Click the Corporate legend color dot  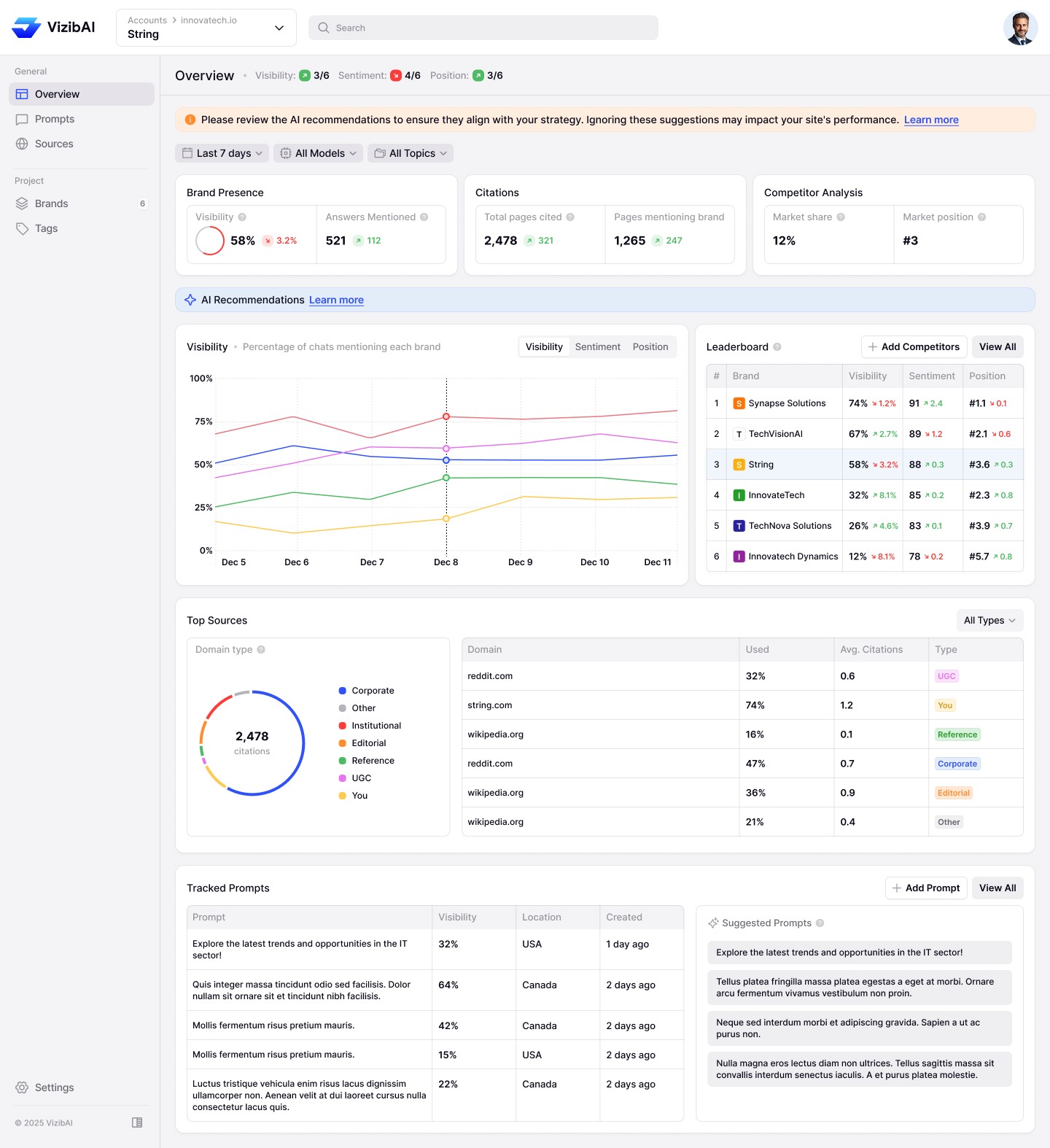(343, 691)
